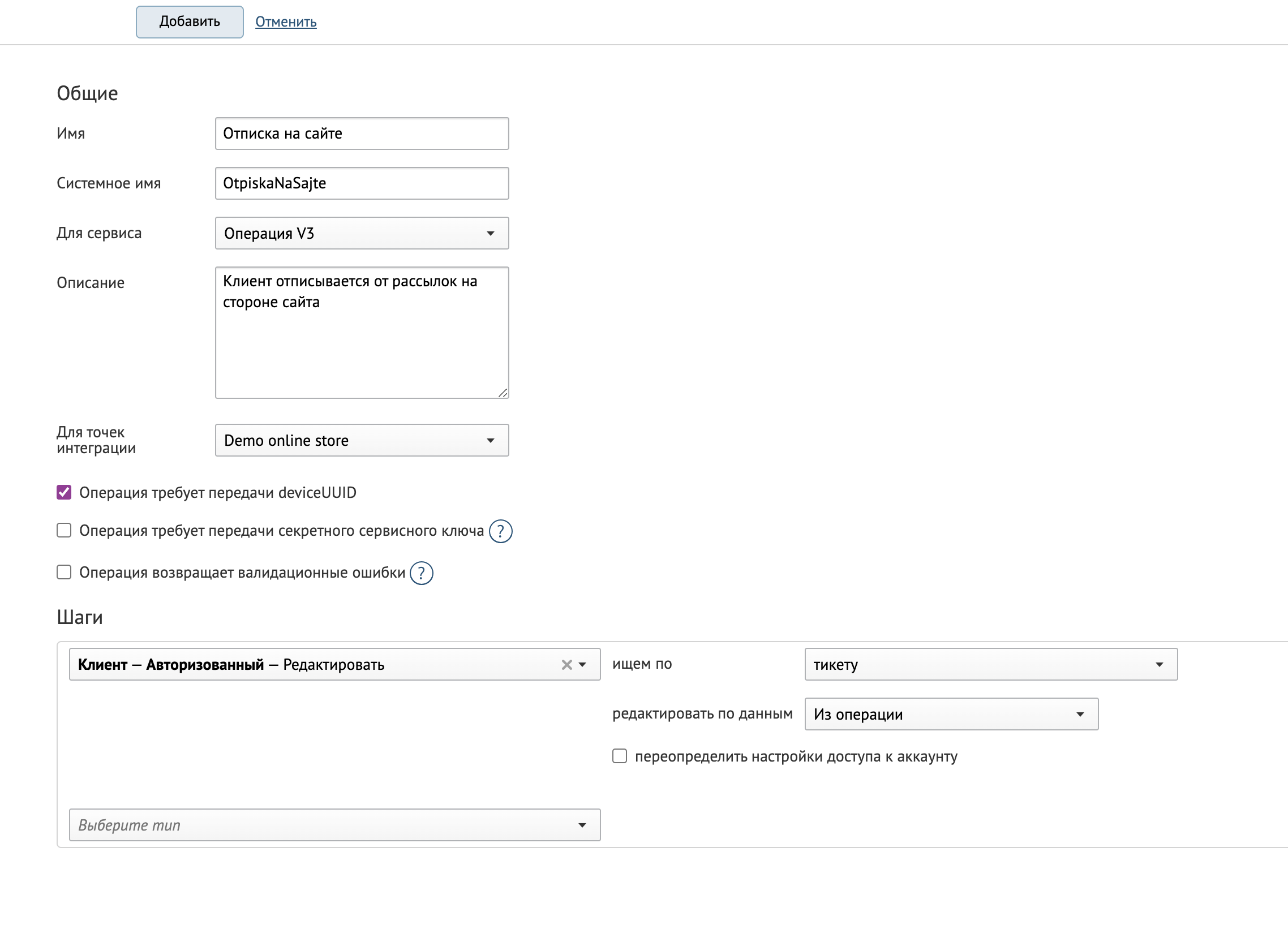Screen dimensions: 1288x929
Task: Click the Системное имя label
Action: [x=109, y=183]
